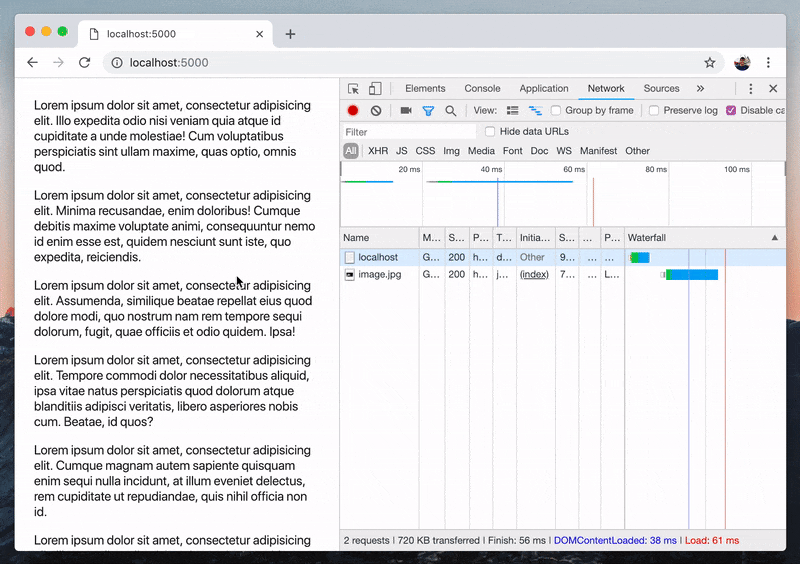Enable Group by frame checkbox
Screen dimensions: 800x564
point(556,110)
